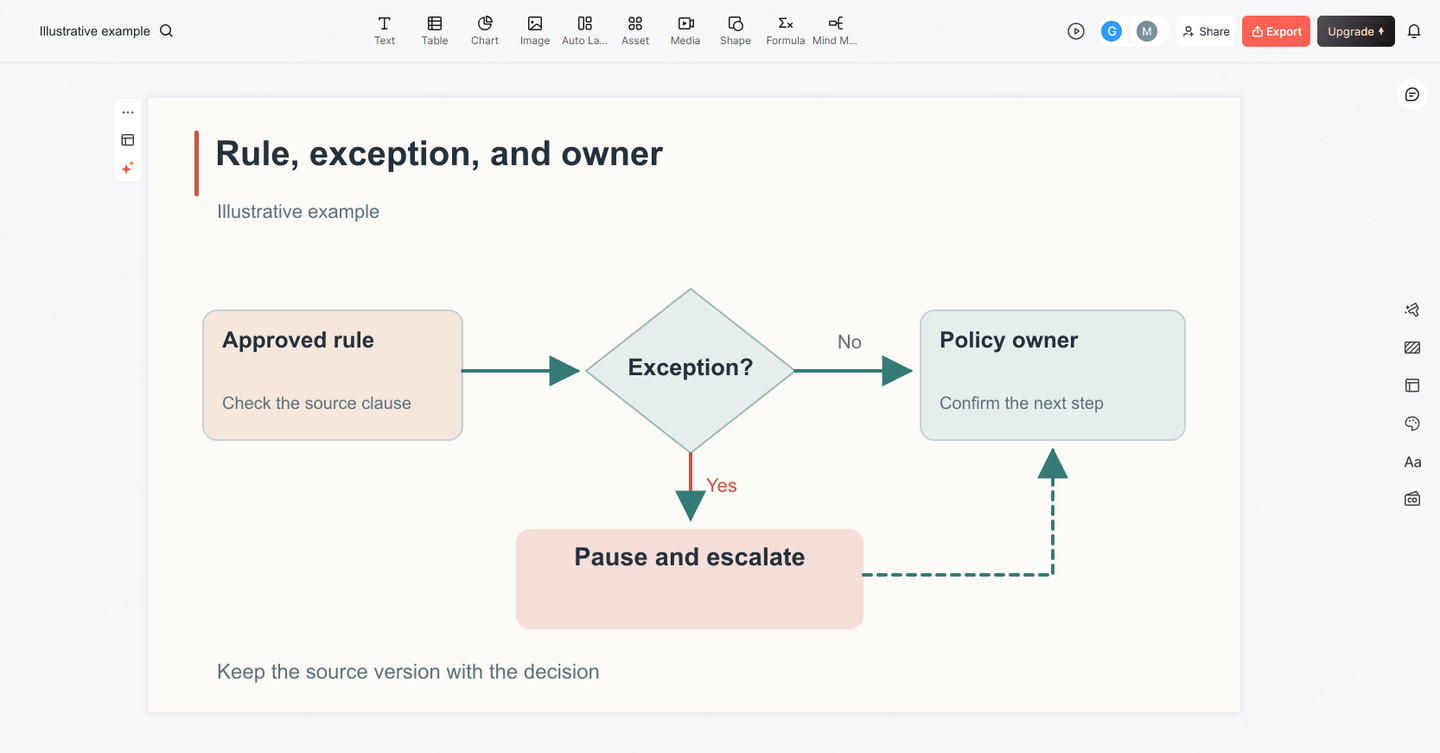Open the Auto Layout tool

coord(585,30)
